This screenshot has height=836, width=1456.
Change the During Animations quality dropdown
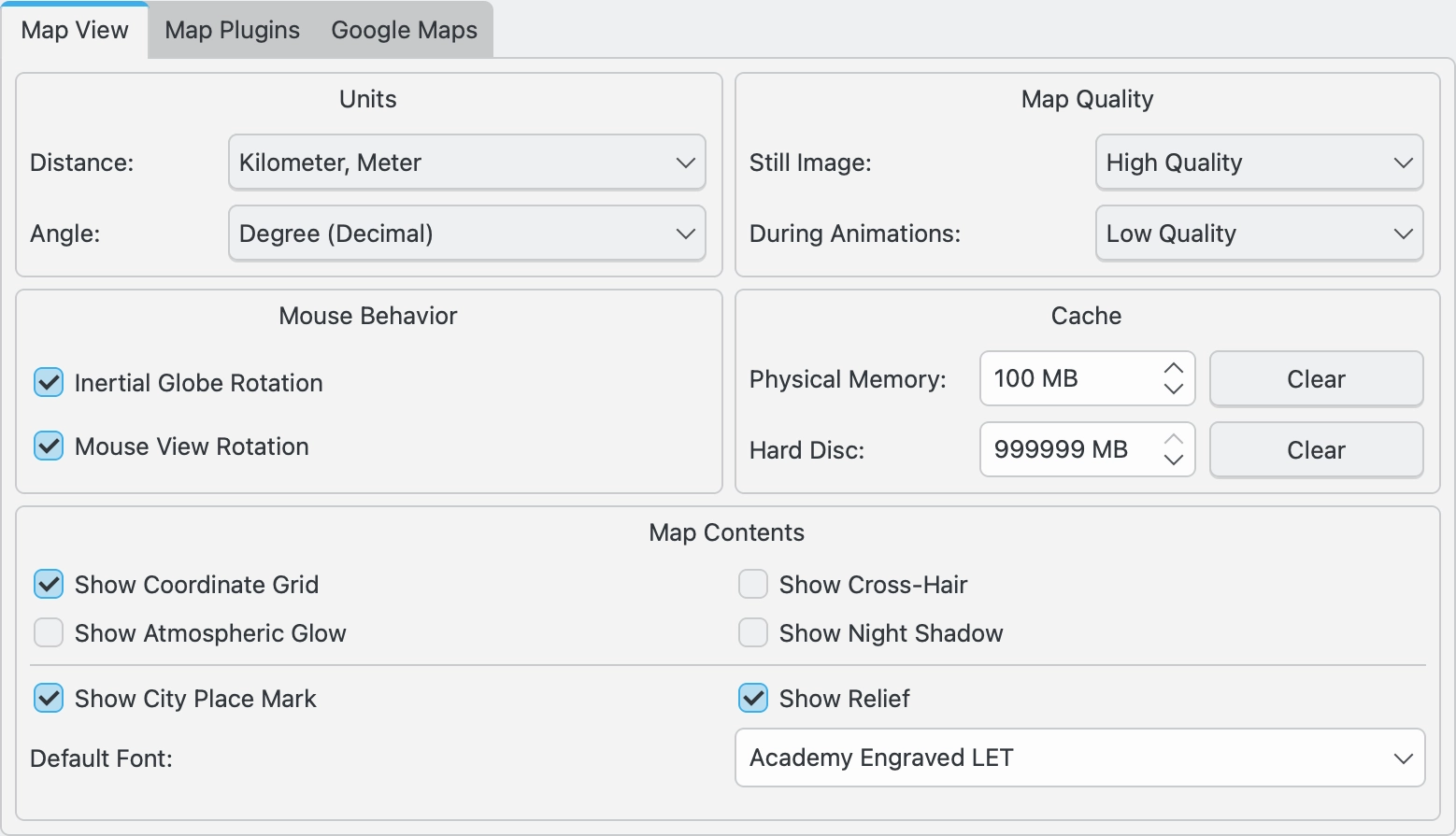point(1258,234)
